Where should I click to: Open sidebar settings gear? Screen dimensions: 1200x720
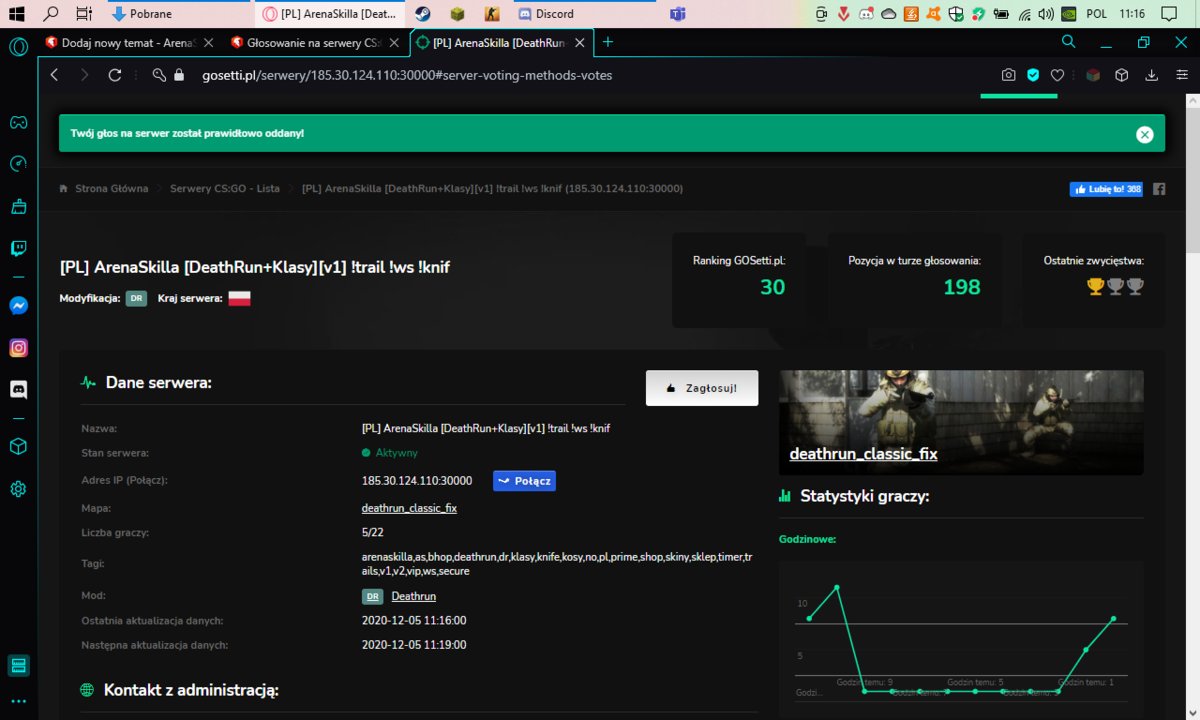pyautogui.click(x=18, y=489)
